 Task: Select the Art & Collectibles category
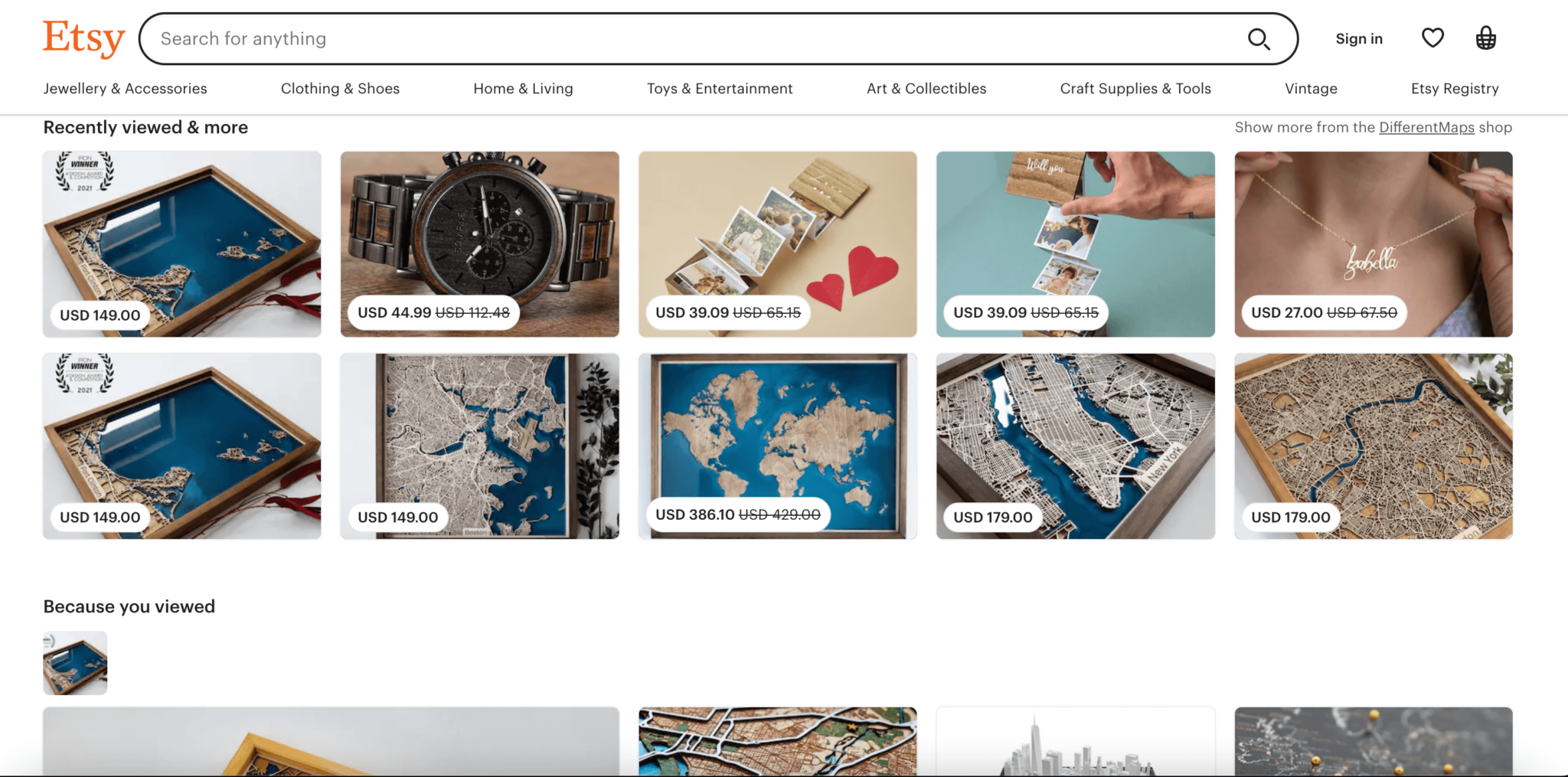point(926,88)
